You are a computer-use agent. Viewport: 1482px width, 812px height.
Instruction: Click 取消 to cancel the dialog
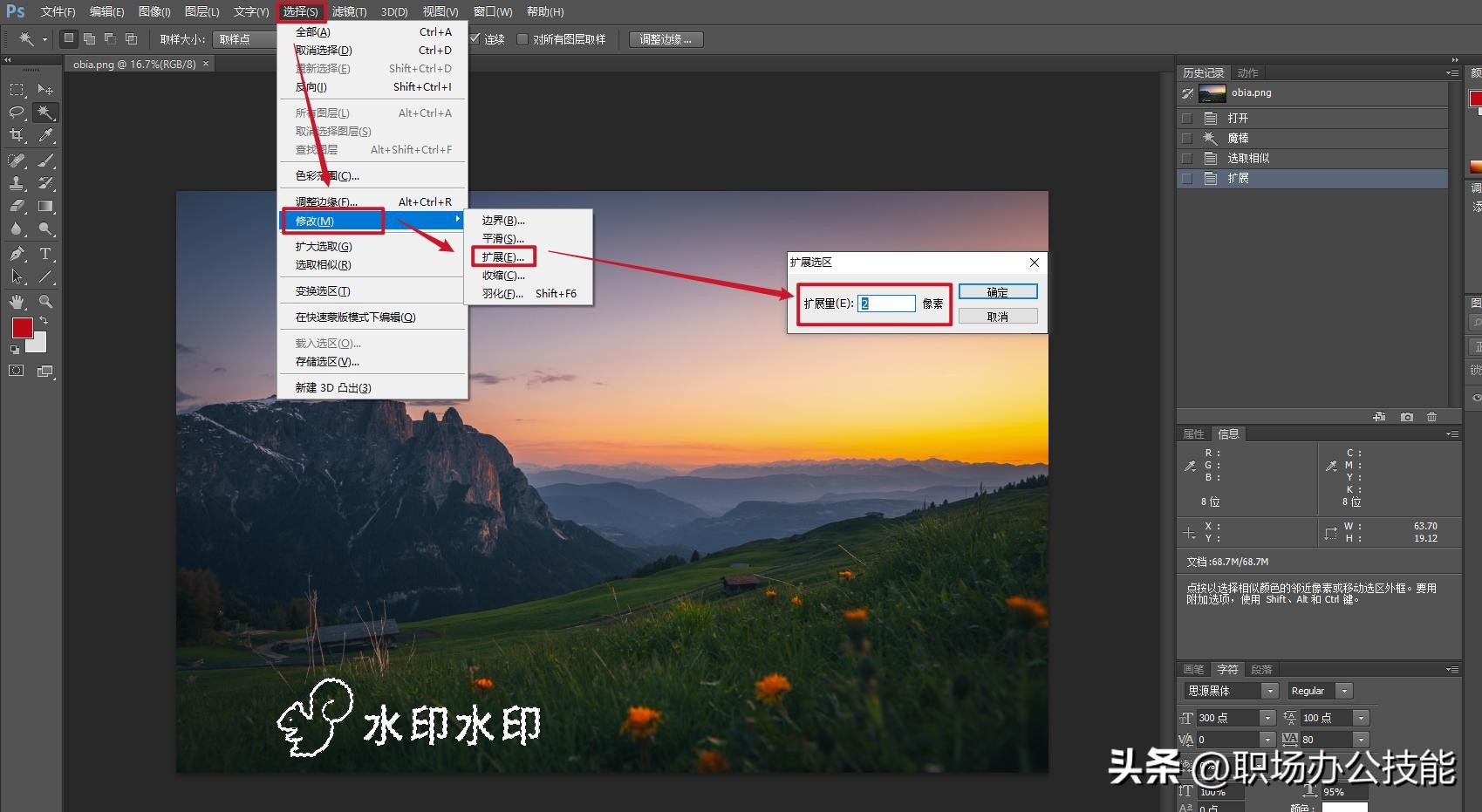pyautogui.click(x=997, y=317)
